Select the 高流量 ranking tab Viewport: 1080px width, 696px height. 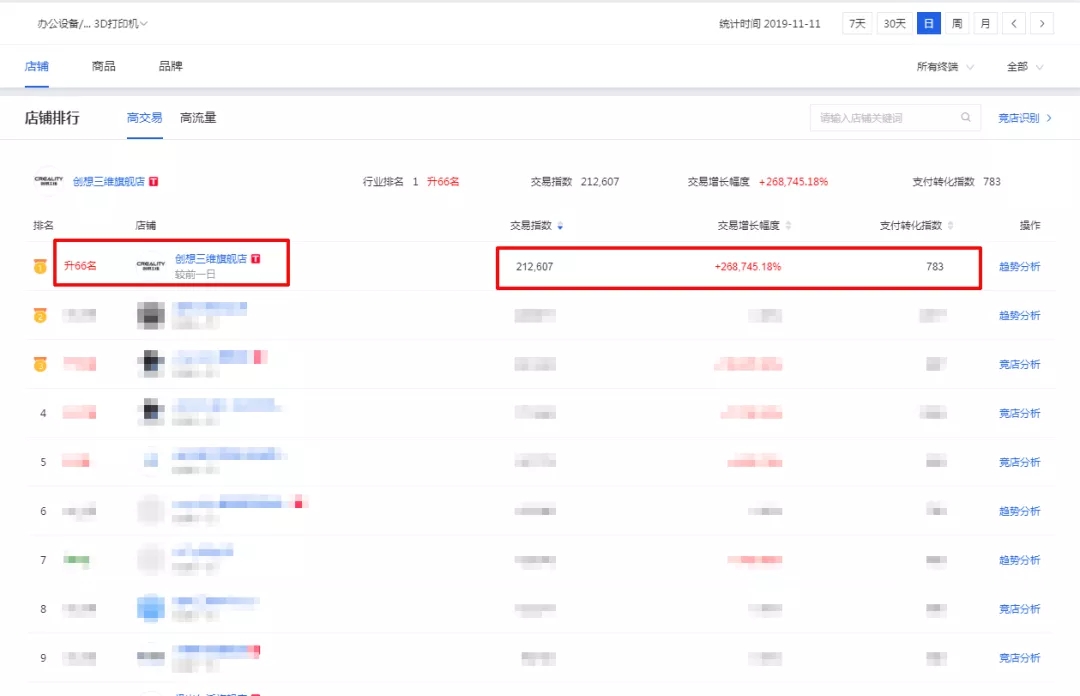coord(198,118)
